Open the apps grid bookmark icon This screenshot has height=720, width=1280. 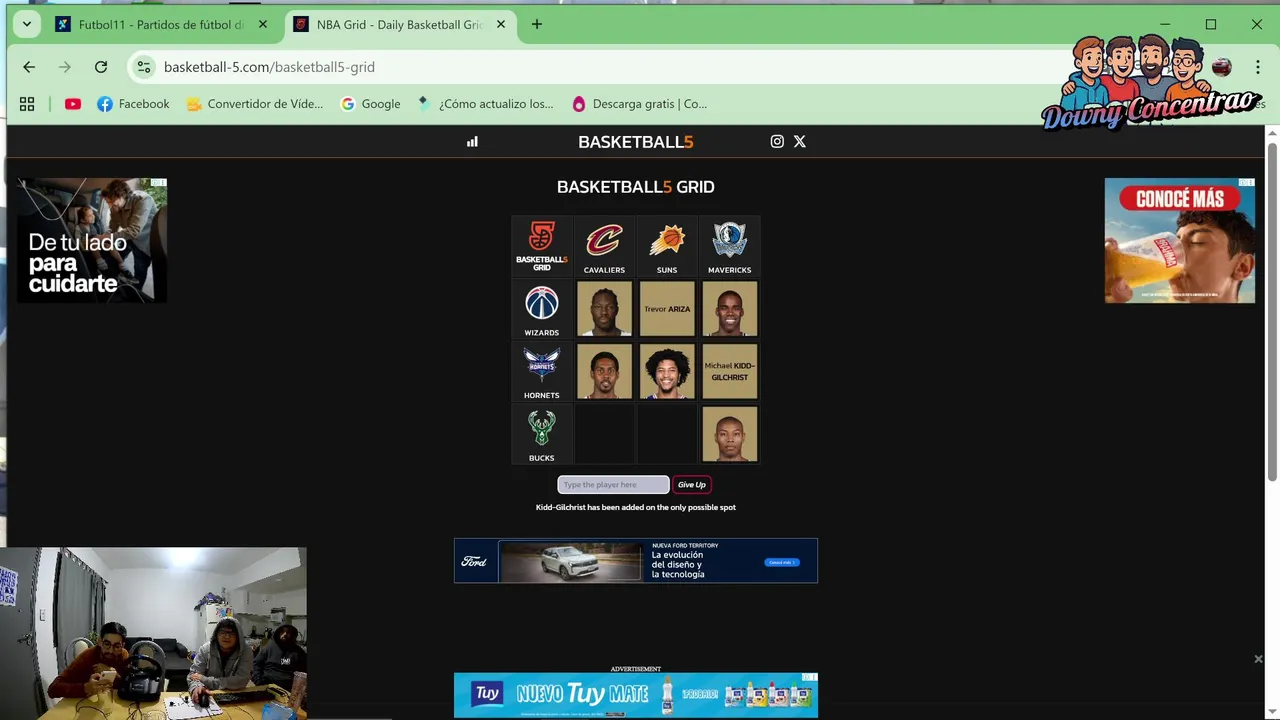coord(27,104)
